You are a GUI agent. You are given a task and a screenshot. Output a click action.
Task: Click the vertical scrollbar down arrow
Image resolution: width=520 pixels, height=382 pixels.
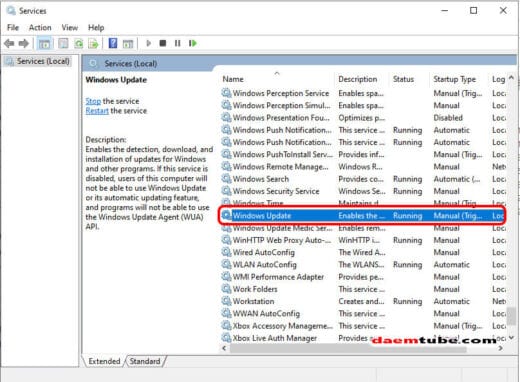click(512, 338)
